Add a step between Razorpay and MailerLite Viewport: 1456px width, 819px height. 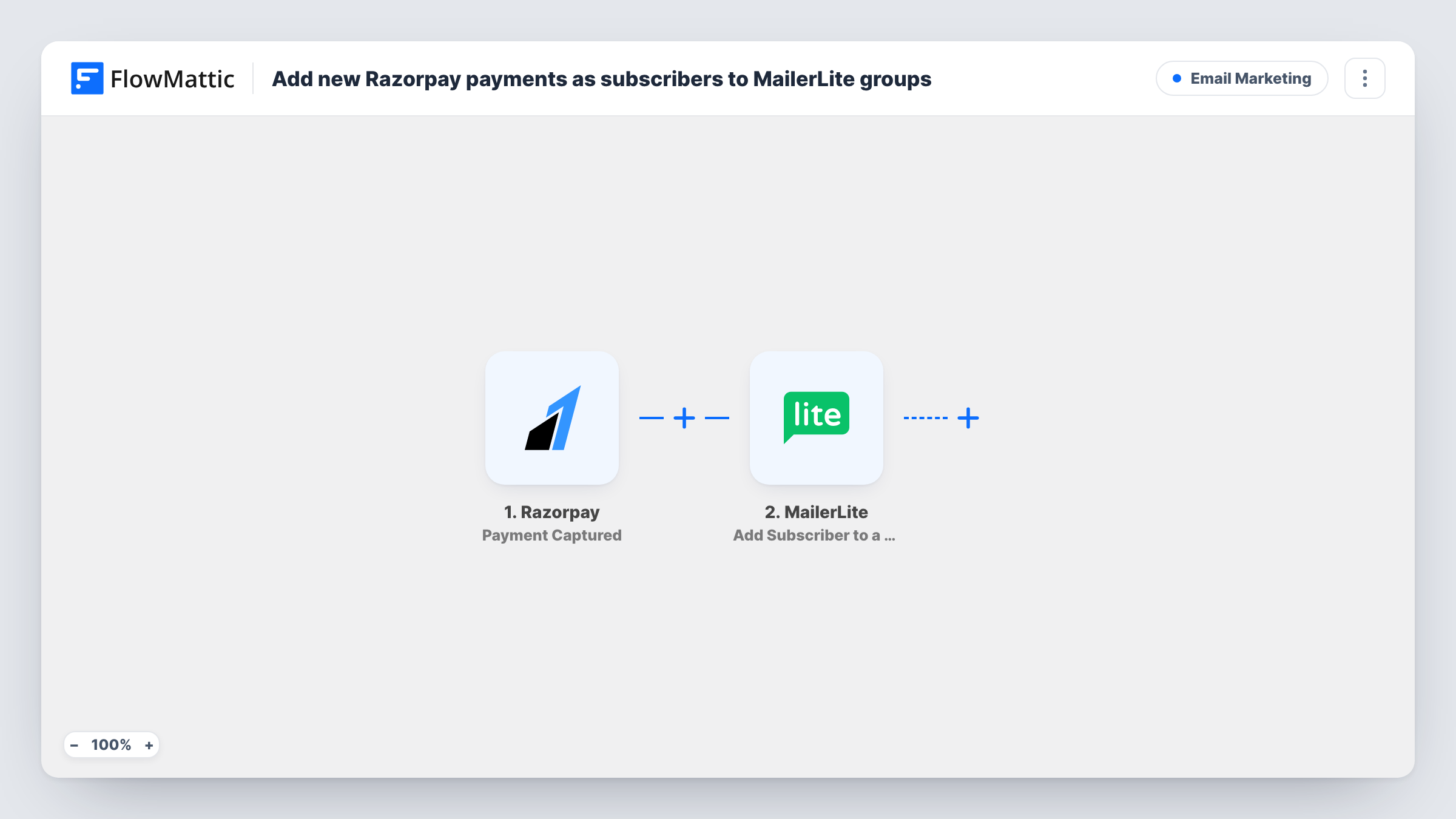[684, 418]
